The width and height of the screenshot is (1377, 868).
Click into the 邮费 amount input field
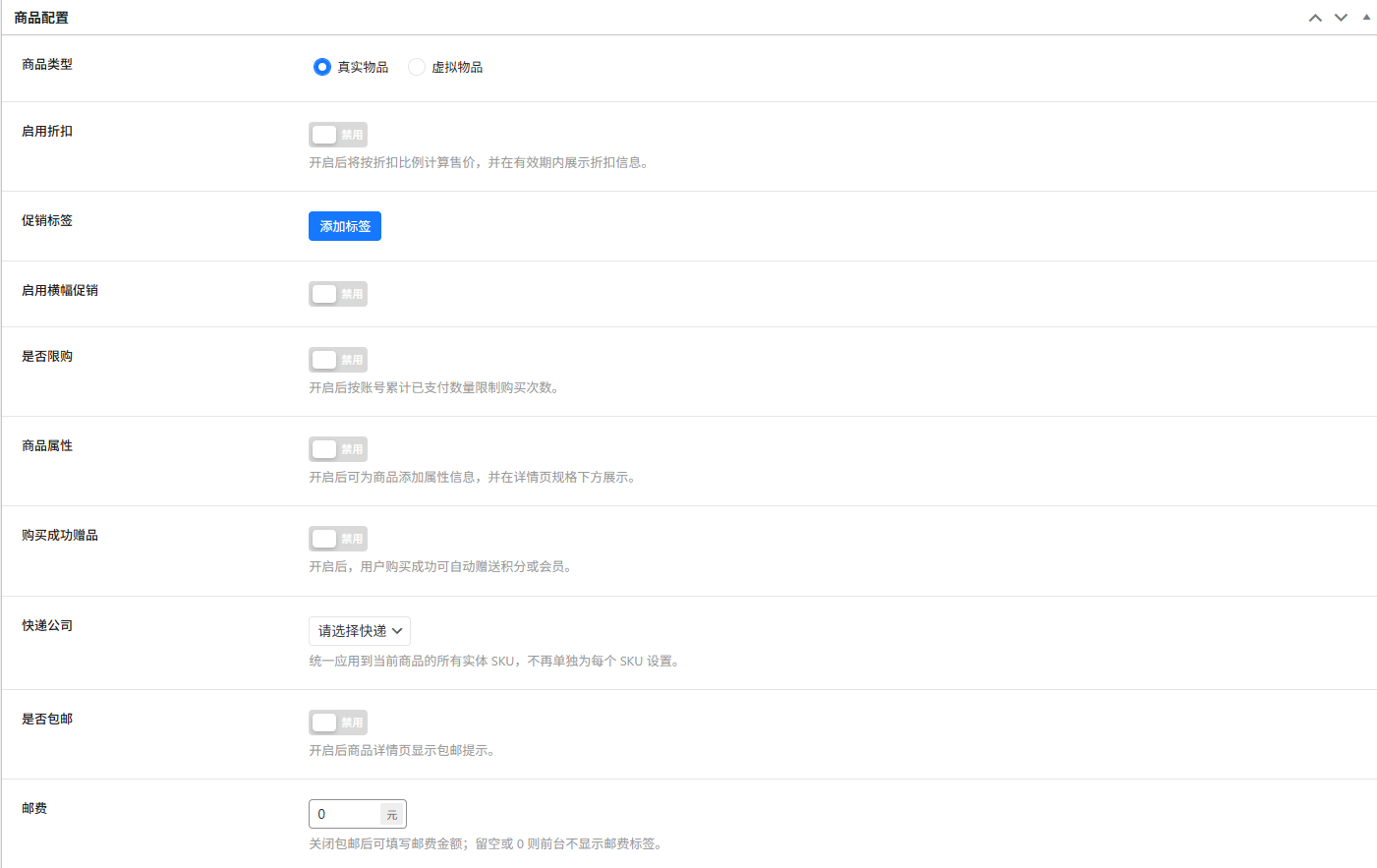tap(346, 814)
